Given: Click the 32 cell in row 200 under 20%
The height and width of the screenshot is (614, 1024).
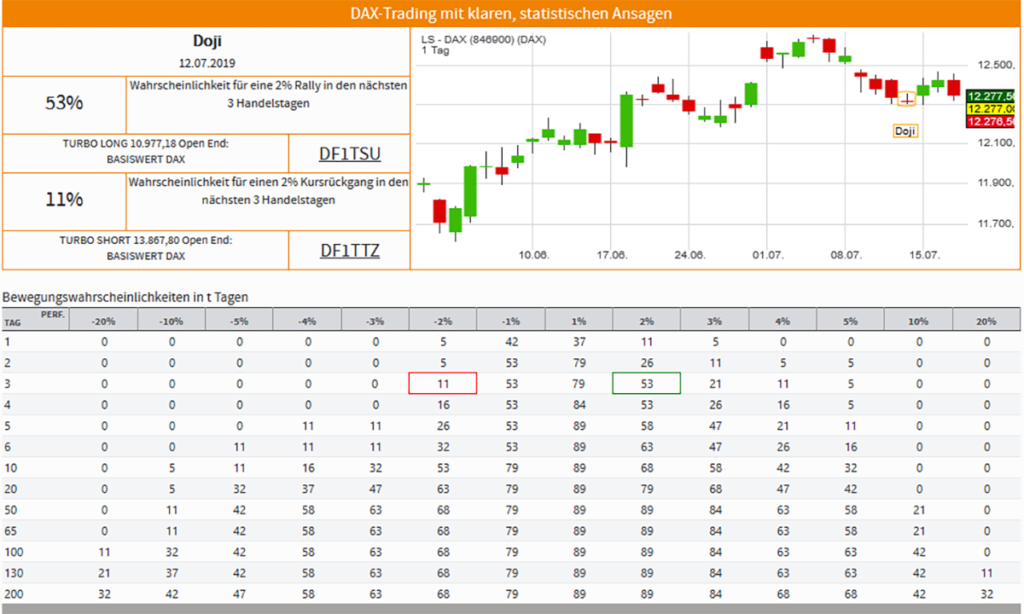Looking at the screenshot, I should click(x=986, y=594).
